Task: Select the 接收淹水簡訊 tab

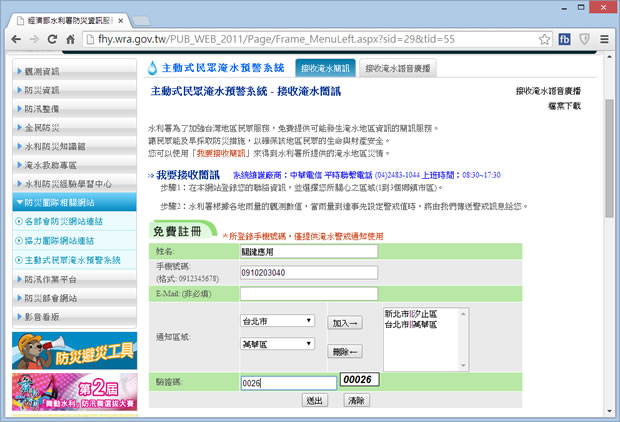Action: (x=324, y=69)
